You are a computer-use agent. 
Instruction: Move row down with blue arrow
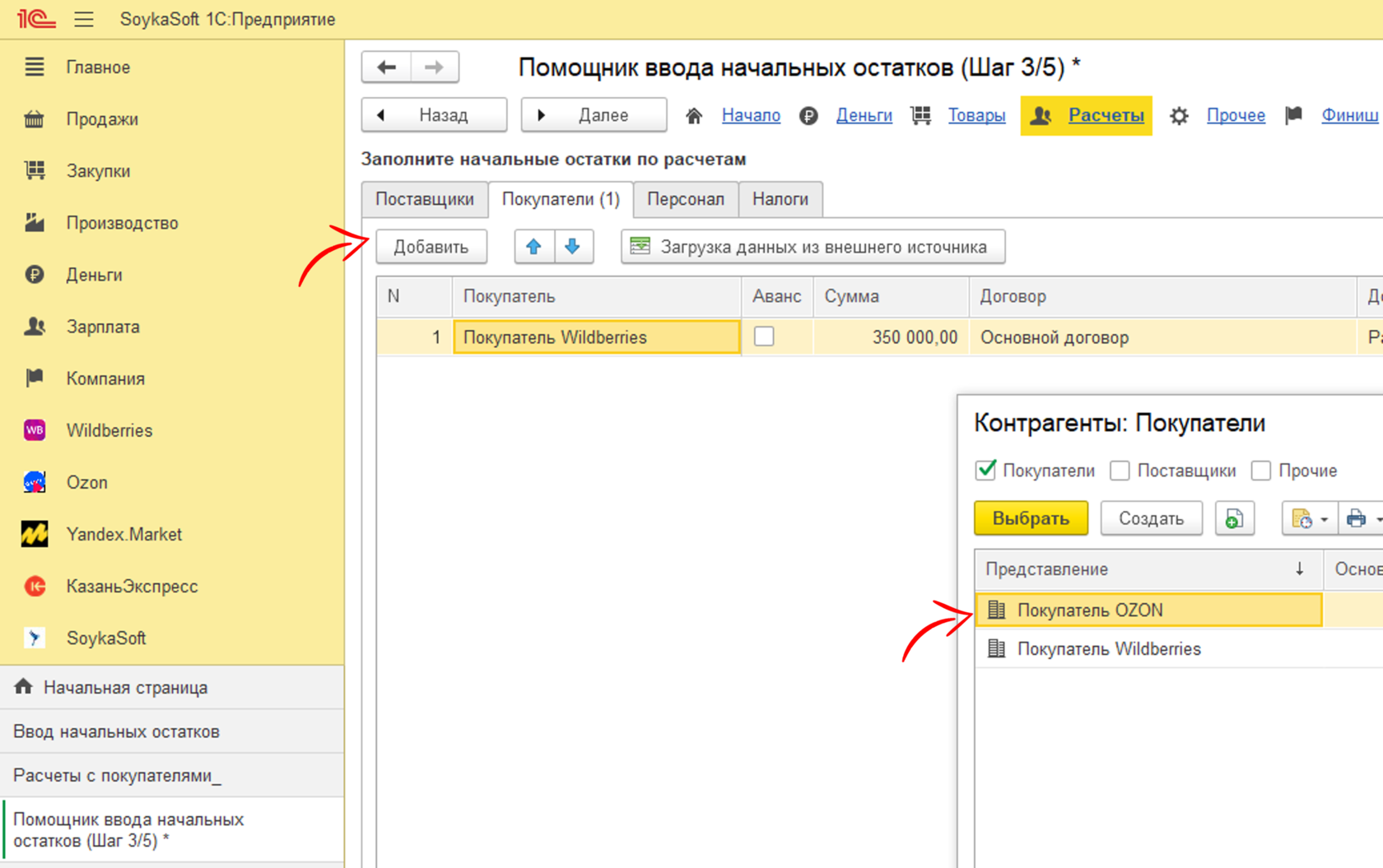point(573,247)
